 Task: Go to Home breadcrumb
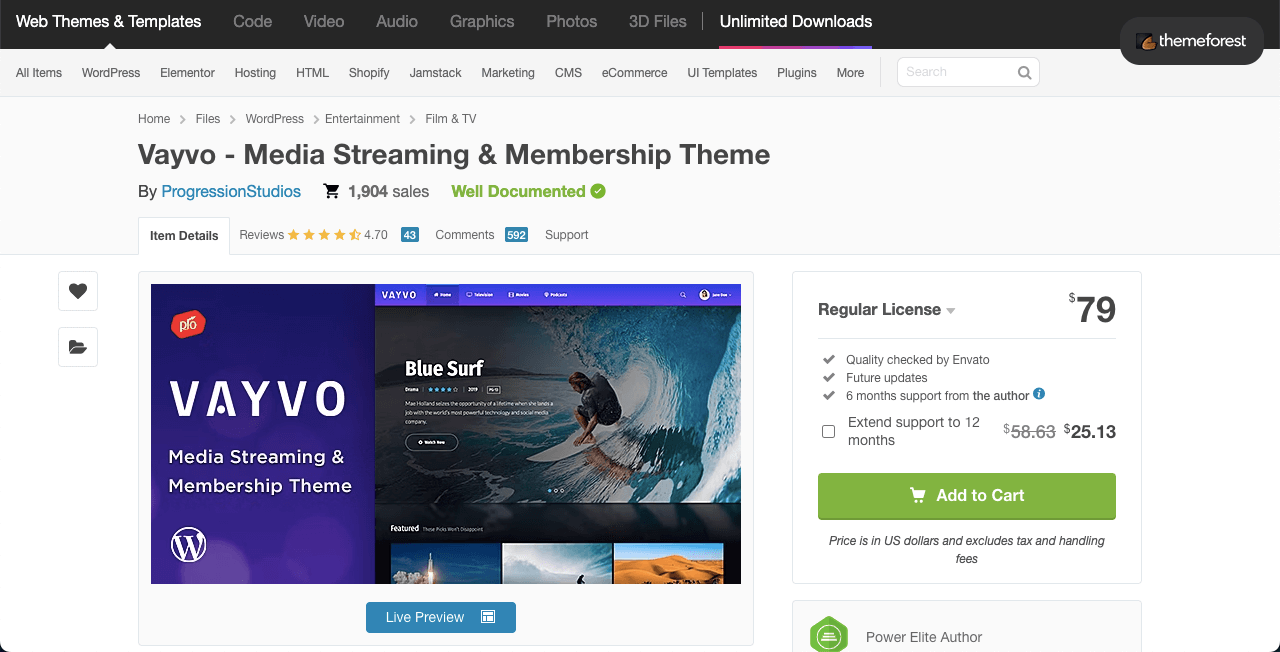154,119
